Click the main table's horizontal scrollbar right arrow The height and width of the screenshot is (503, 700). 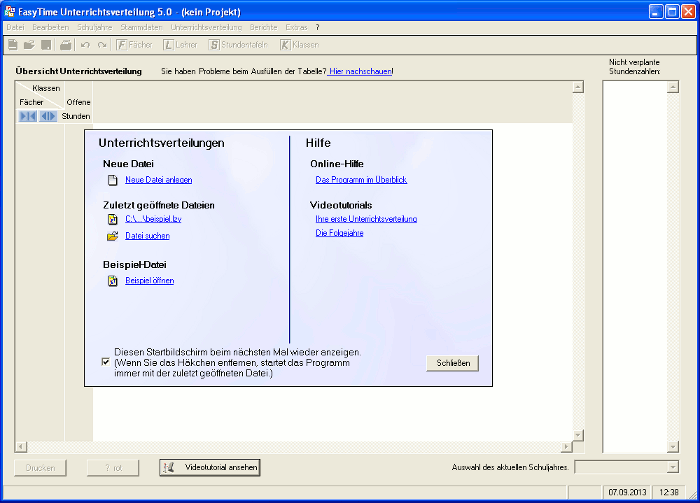tap(565, 447)
